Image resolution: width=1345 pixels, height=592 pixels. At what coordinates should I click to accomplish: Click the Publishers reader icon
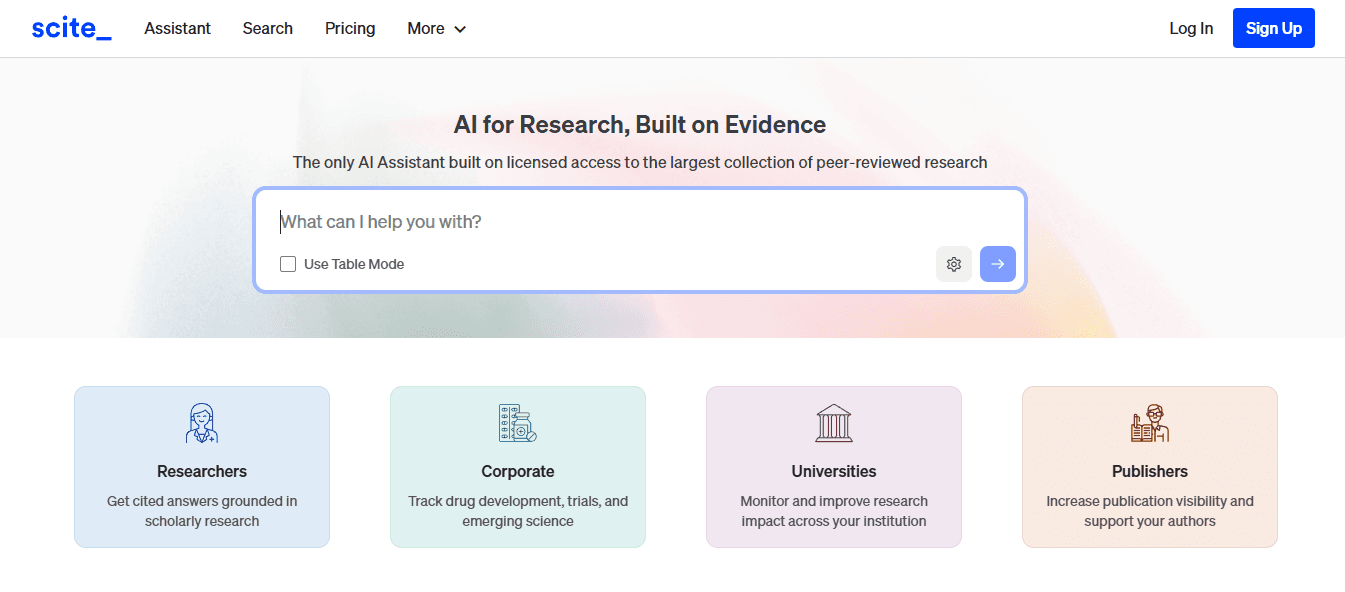tap(1150, 423)
